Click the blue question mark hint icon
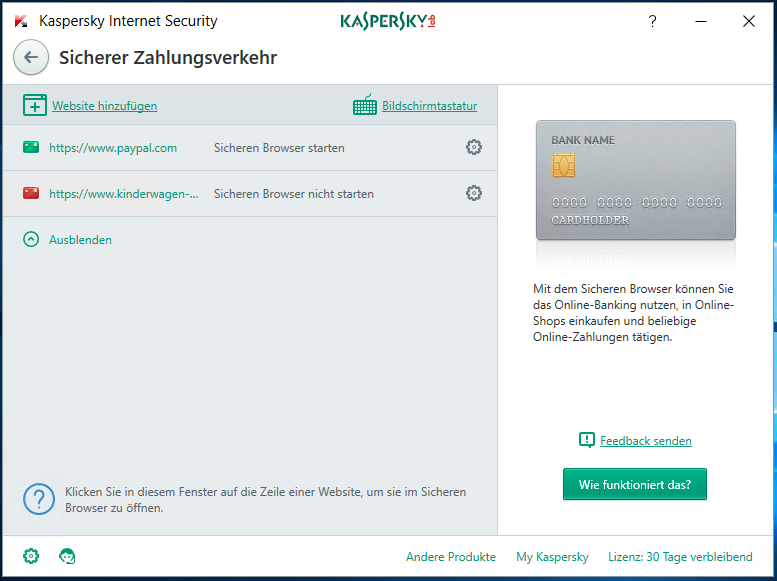The image size is (777, 581). click(x=39, y=499)
